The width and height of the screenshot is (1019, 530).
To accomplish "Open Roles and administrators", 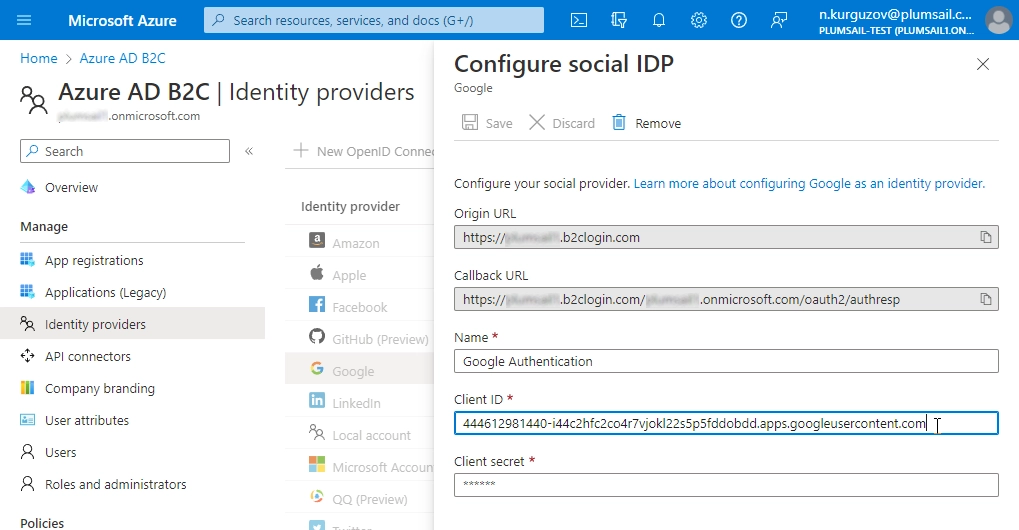I will (x=115, y=484).
